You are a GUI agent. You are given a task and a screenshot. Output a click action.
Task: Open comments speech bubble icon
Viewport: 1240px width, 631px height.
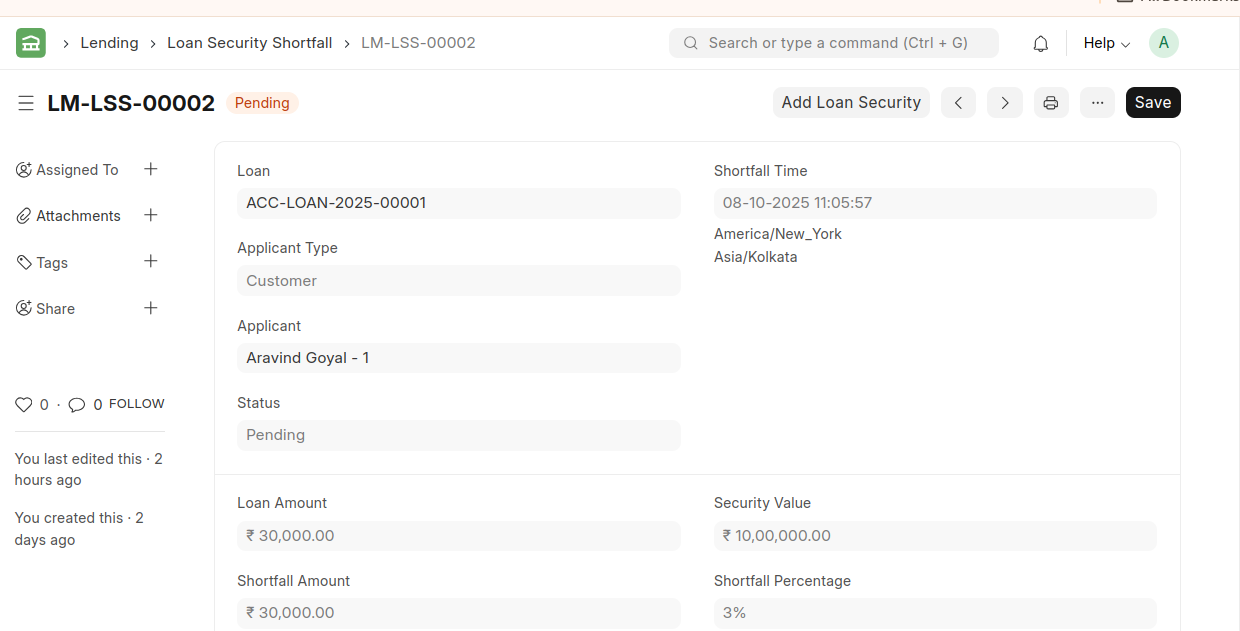pyautogui.click(x=77, y=405)
